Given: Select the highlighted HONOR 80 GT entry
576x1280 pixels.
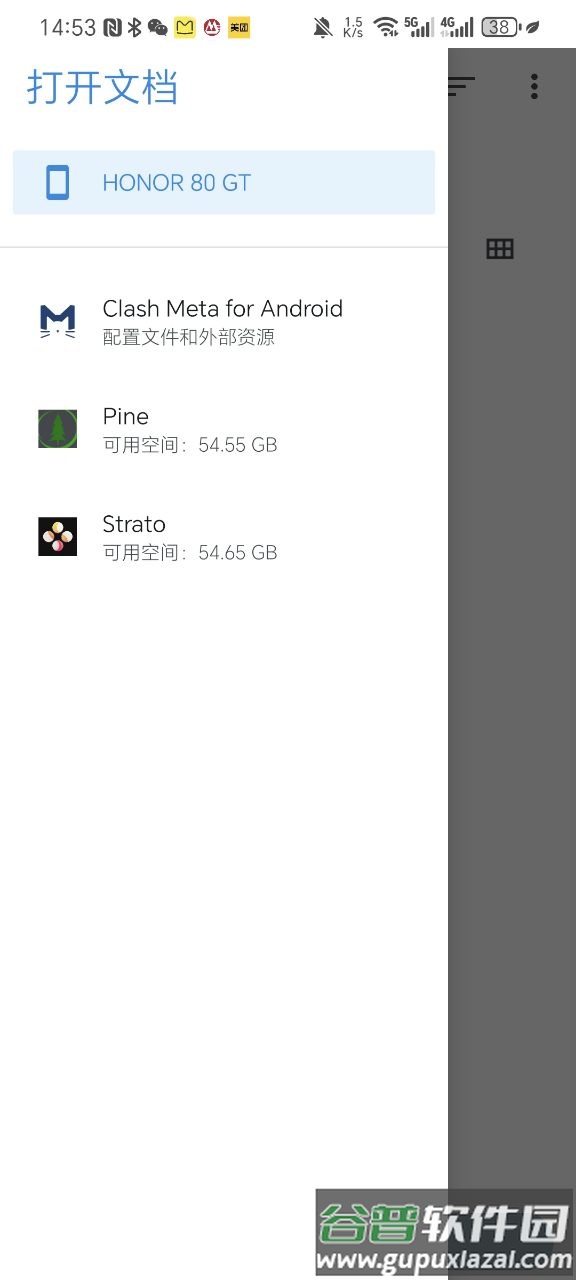Looking at the screenshot, I should pyautogui.click(x=222, y=183).
